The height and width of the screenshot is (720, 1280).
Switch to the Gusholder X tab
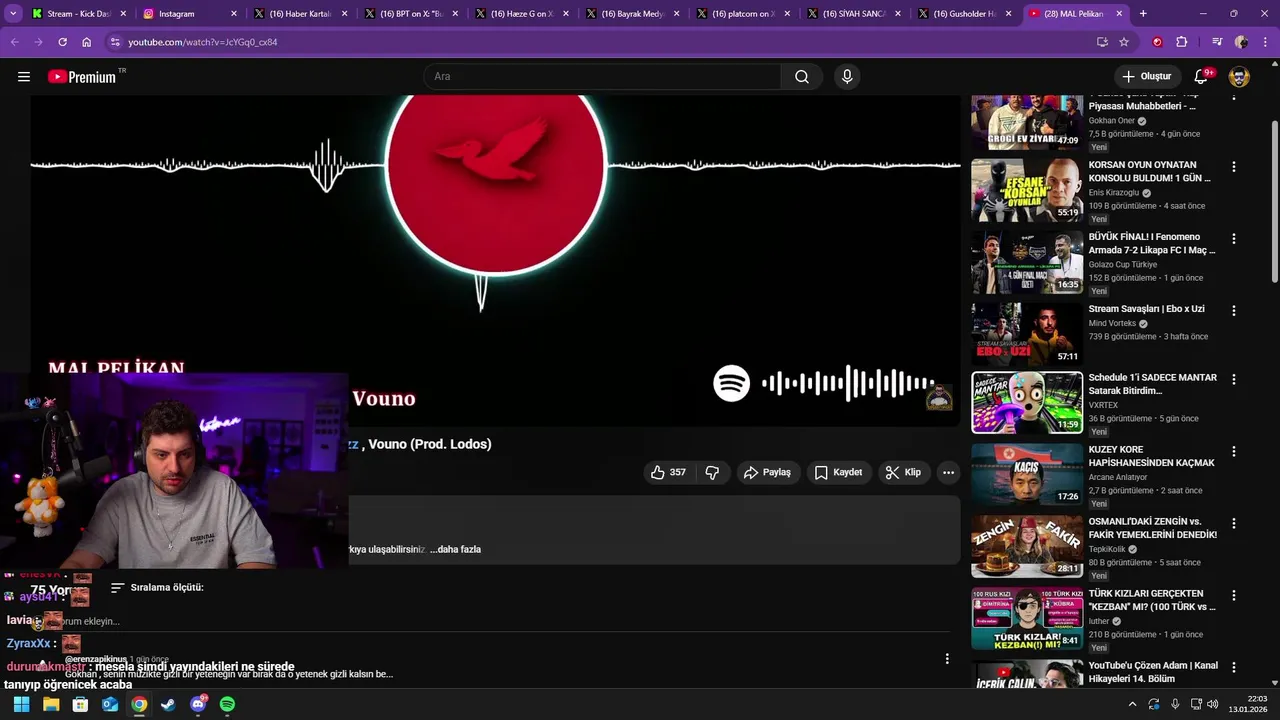click(964, 14)
